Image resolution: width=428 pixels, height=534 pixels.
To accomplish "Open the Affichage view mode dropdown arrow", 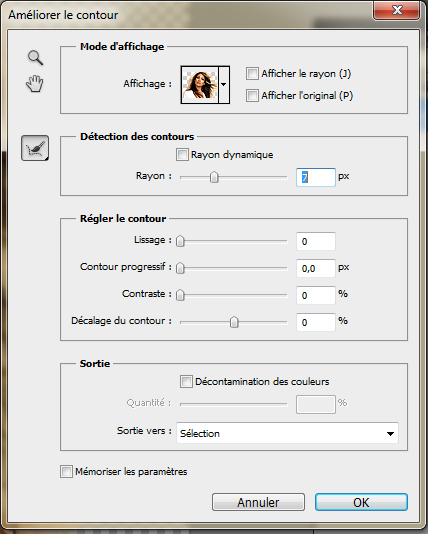I will tap(224, 85).
